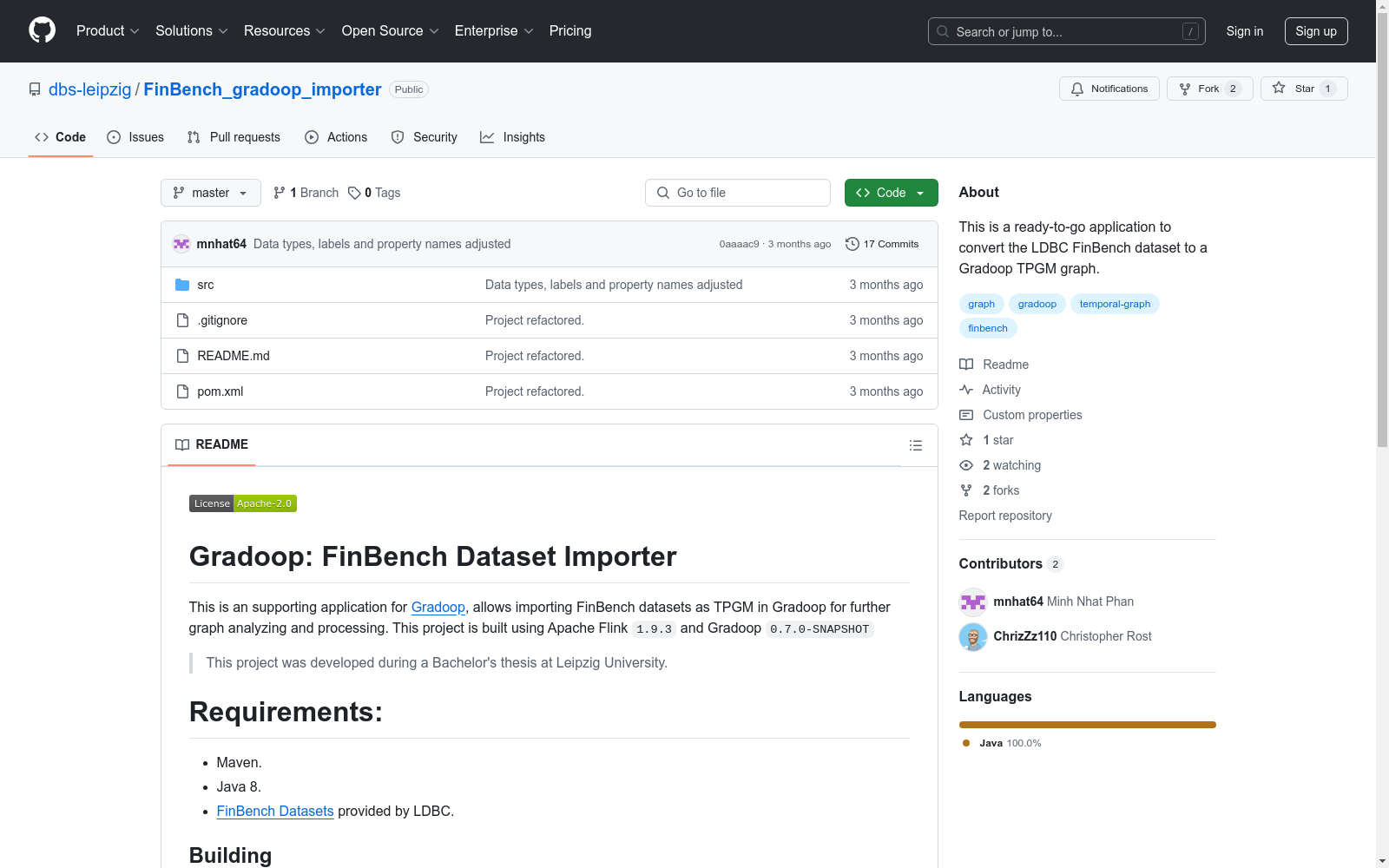
Task: Select the README tab header
Action: point(212,444)
